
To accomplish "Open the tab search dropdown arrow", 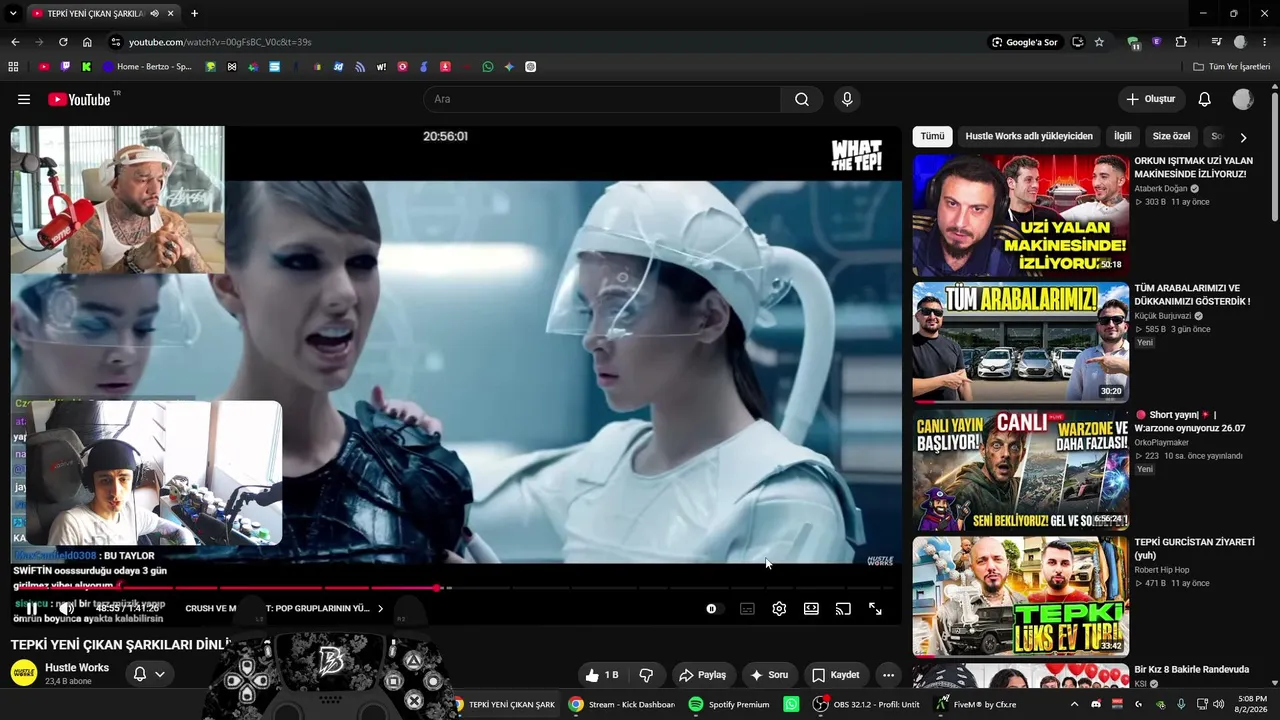I will point(12,13).
